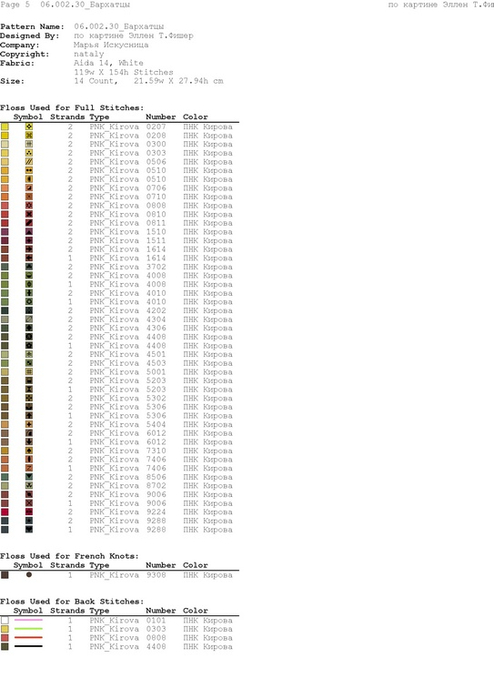Click the French knot floss number 9308
The height and width of the screenshot is (699, 494).
156,575
